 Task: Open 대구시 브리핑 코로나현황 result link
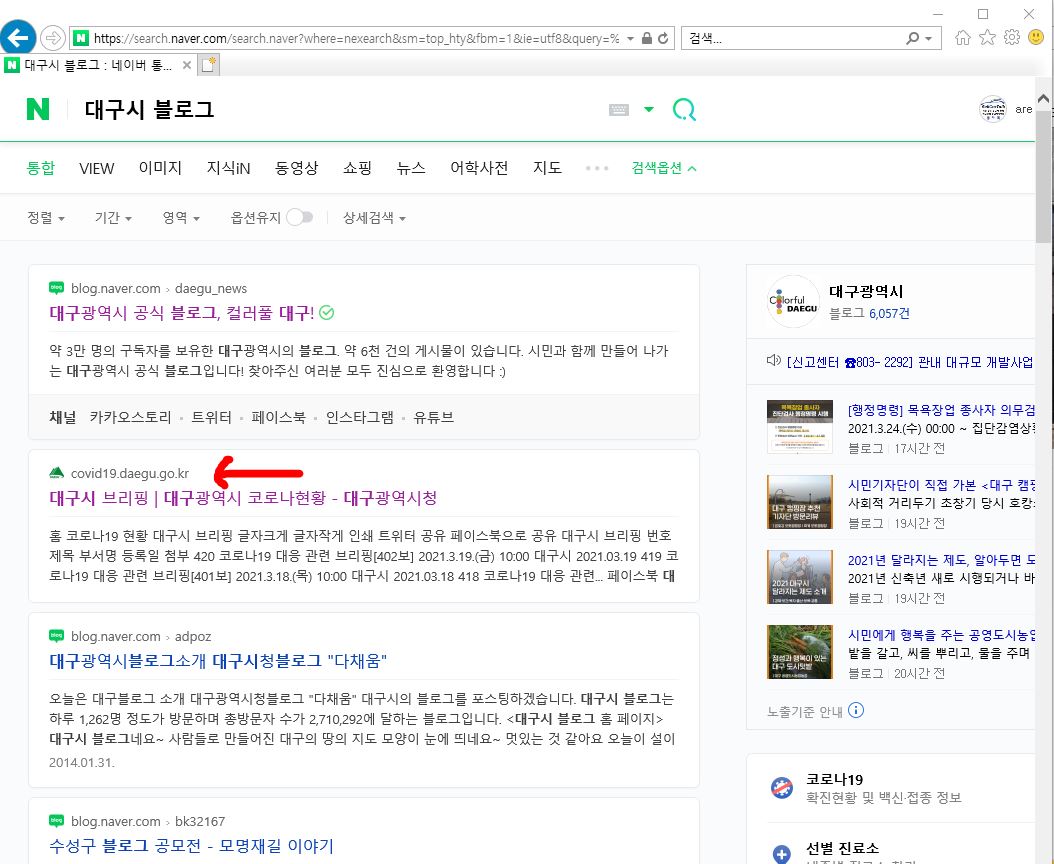pos(243,498)
